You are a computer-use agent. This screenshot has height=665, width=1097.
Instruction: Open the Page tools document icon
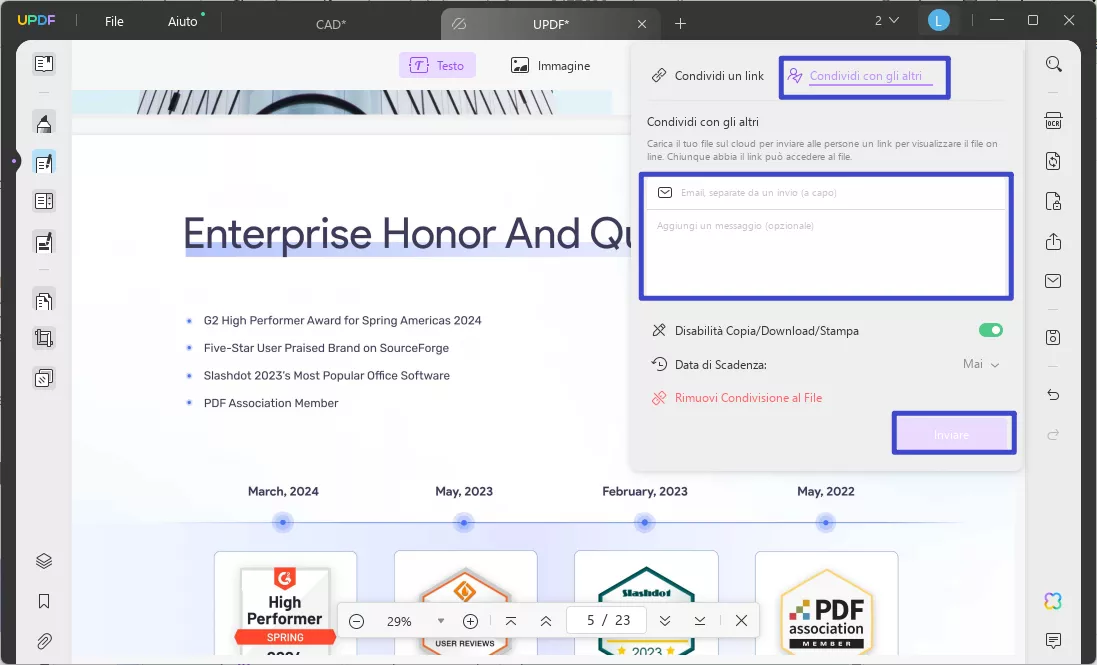[44, 301]
